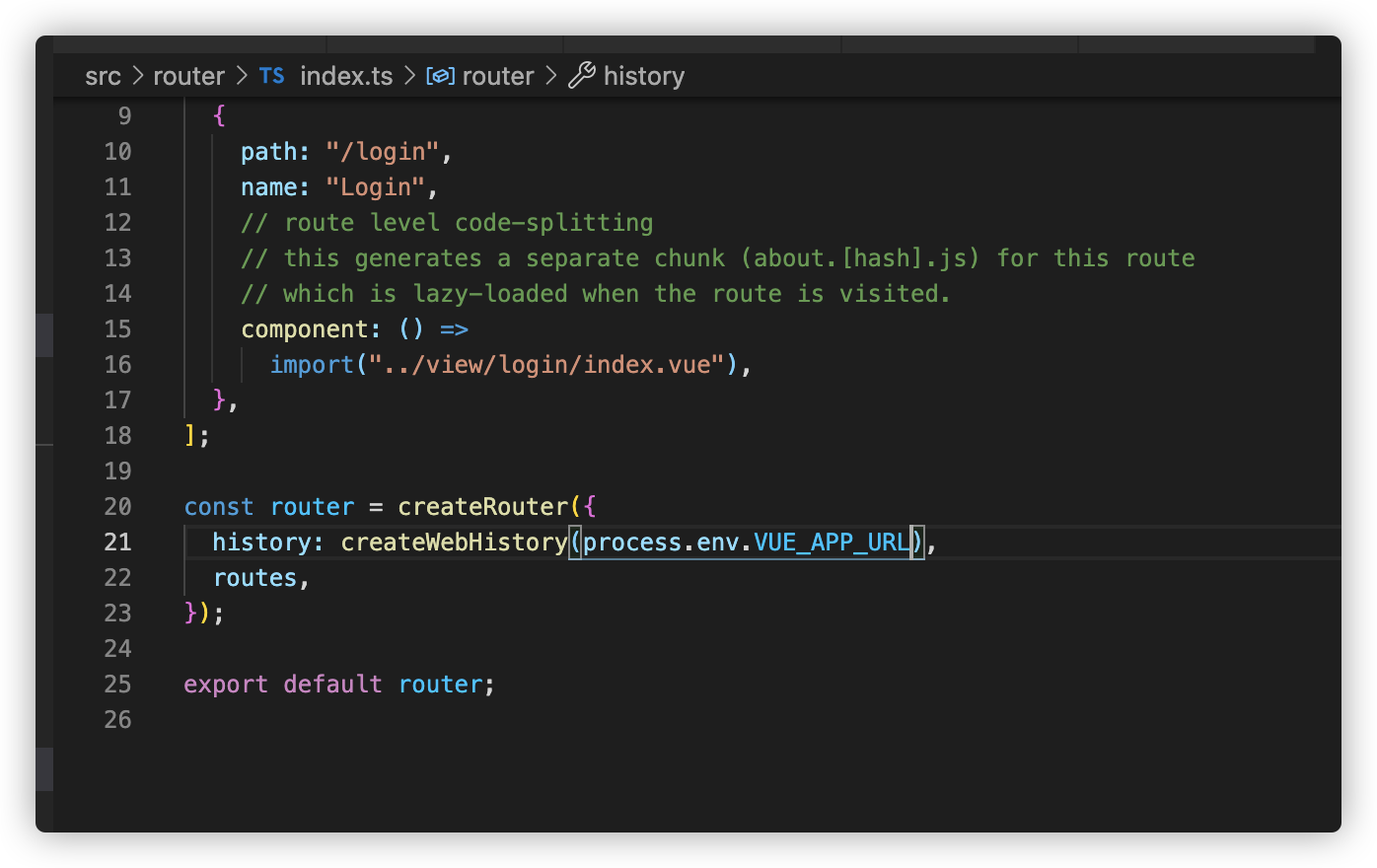Click the TS file type icon in breadcrumb
1377x868 pixels.
coord(272,76)
